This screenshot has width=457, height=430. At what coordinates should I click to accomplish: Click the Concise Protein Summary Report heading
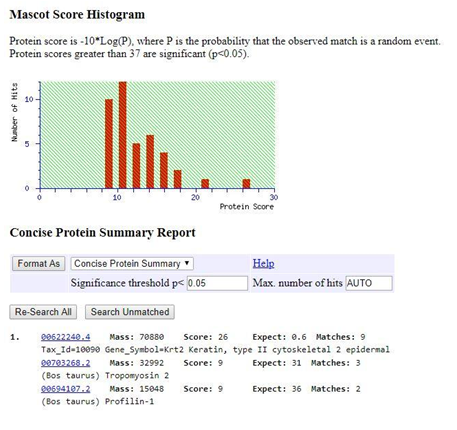[102, 233]
